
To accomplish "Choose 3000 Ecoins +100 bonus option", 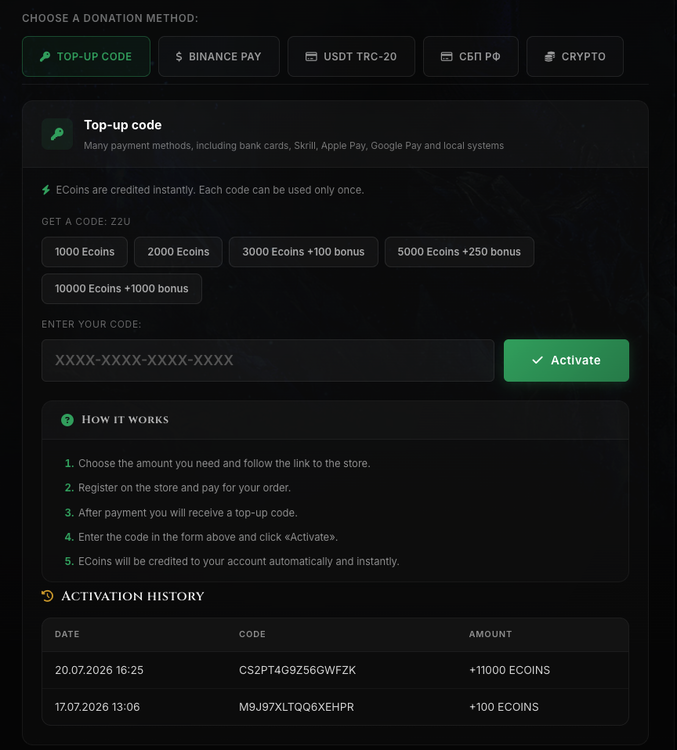I will pyautogui.click(x=303, y=252).
